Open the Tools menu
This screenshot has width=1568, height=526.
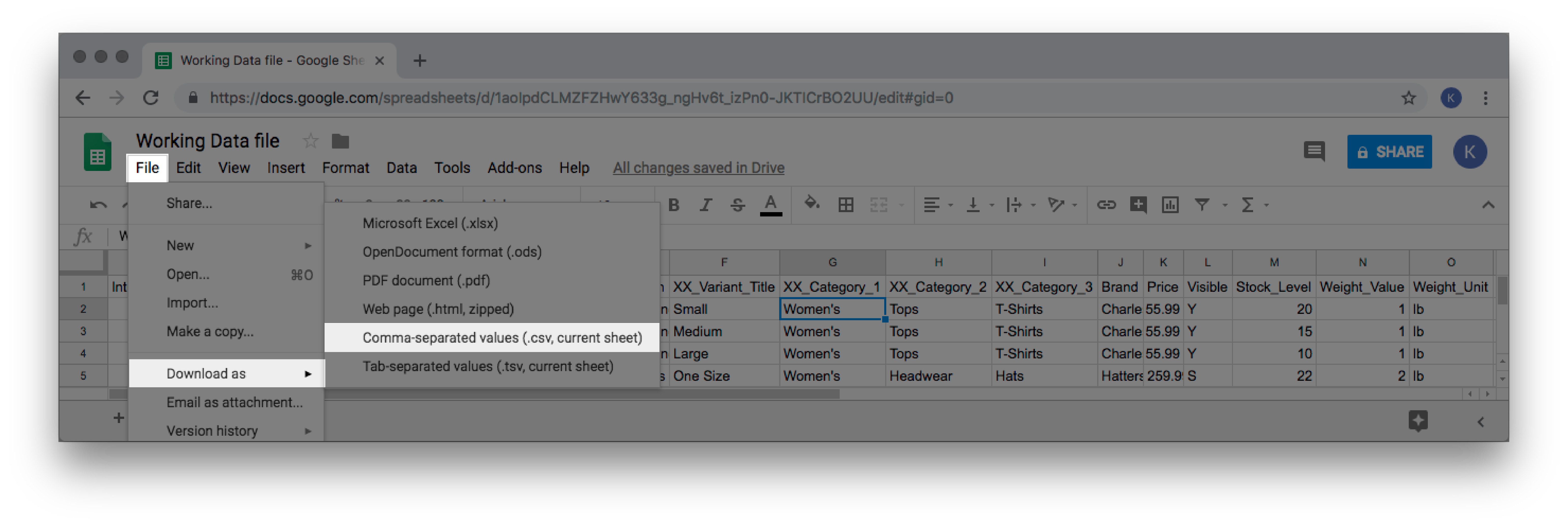(452, 168)
